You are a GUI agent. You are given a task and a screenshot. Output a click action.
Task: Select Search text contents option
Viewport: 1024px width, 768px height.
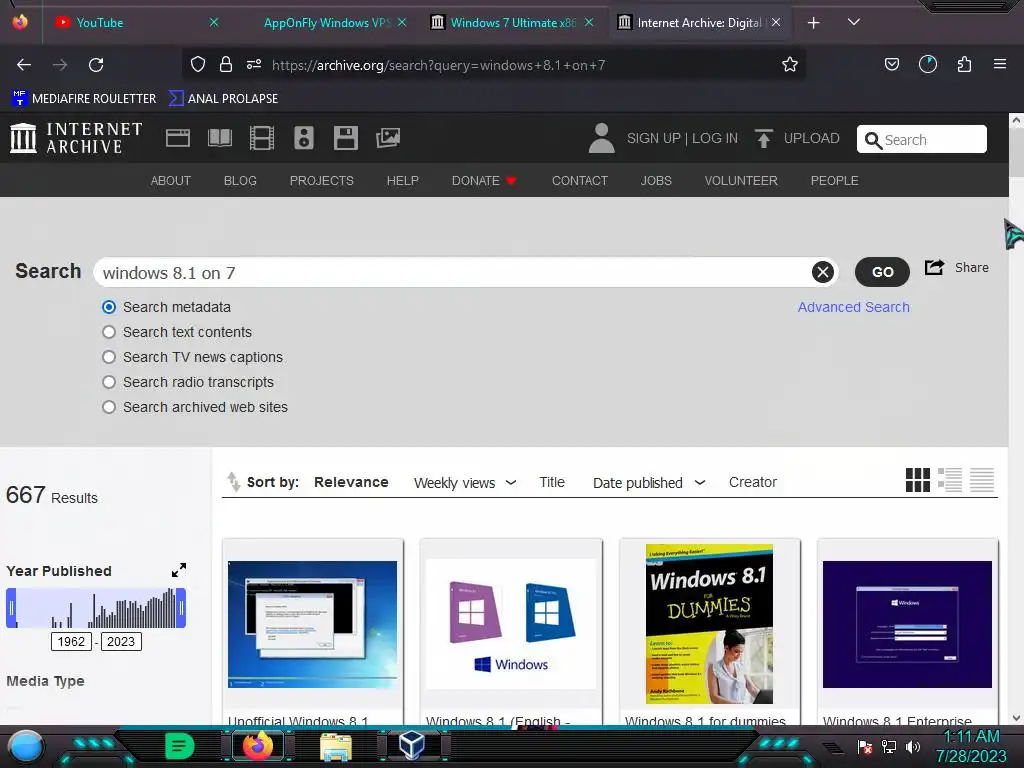point(109,332)
